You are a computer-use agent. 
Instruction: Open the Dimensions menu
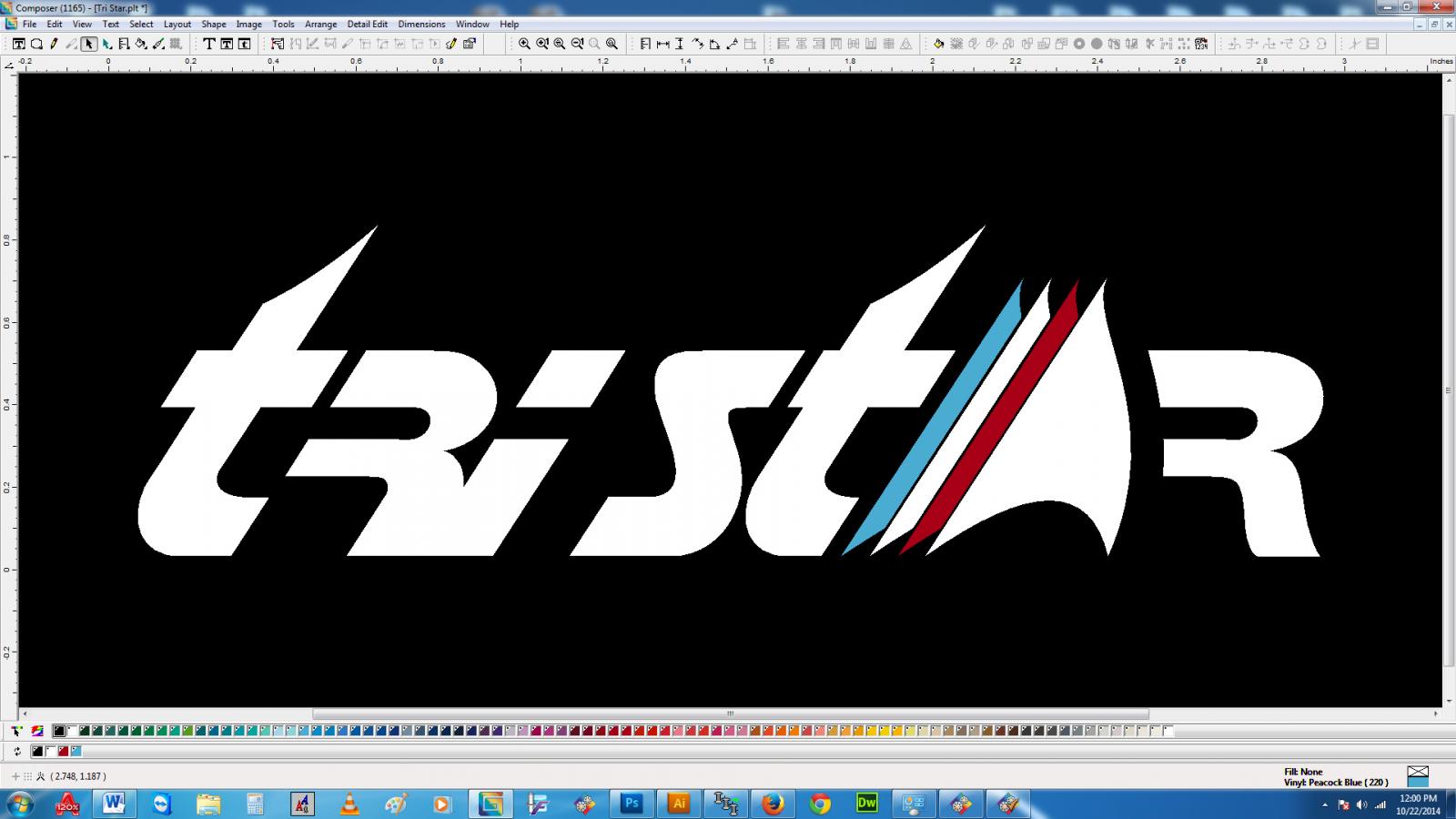click(421, 25)
